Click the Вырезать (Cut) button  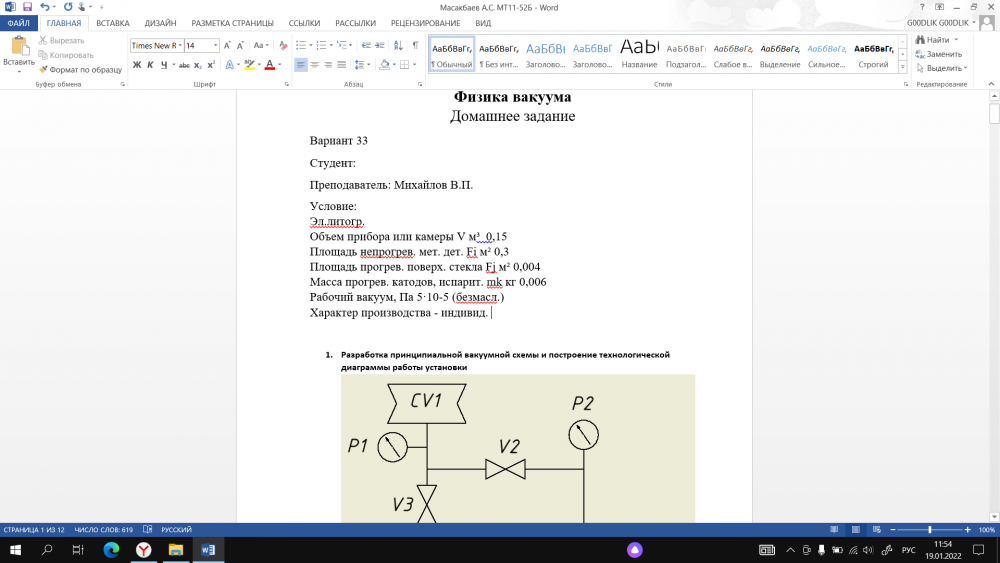pos(61,40)
